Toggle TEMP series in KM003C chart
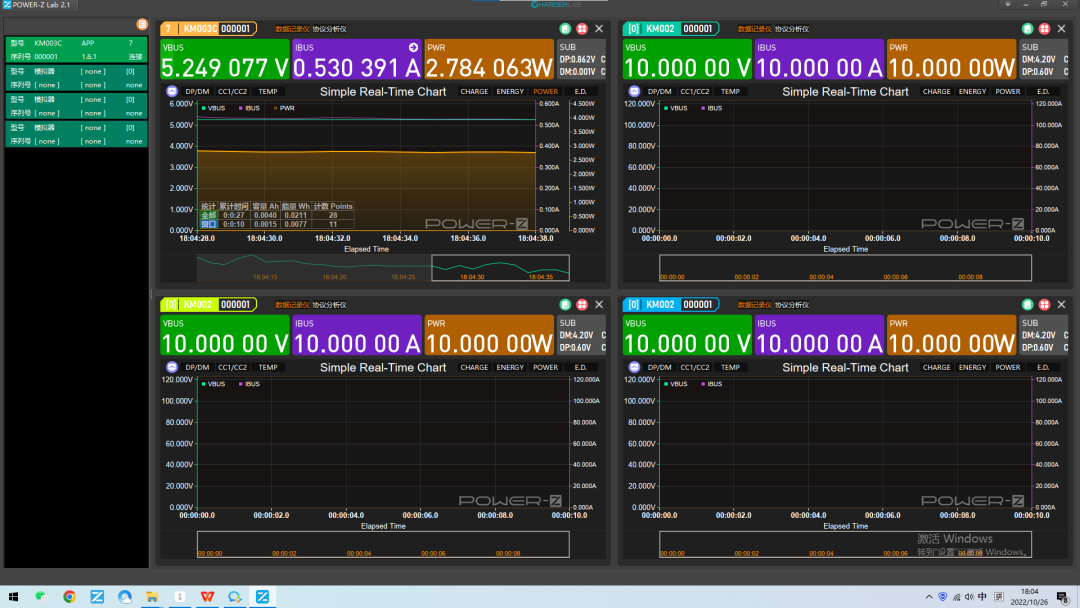This screenshot has width=1080, height=608. click(268, 92)
